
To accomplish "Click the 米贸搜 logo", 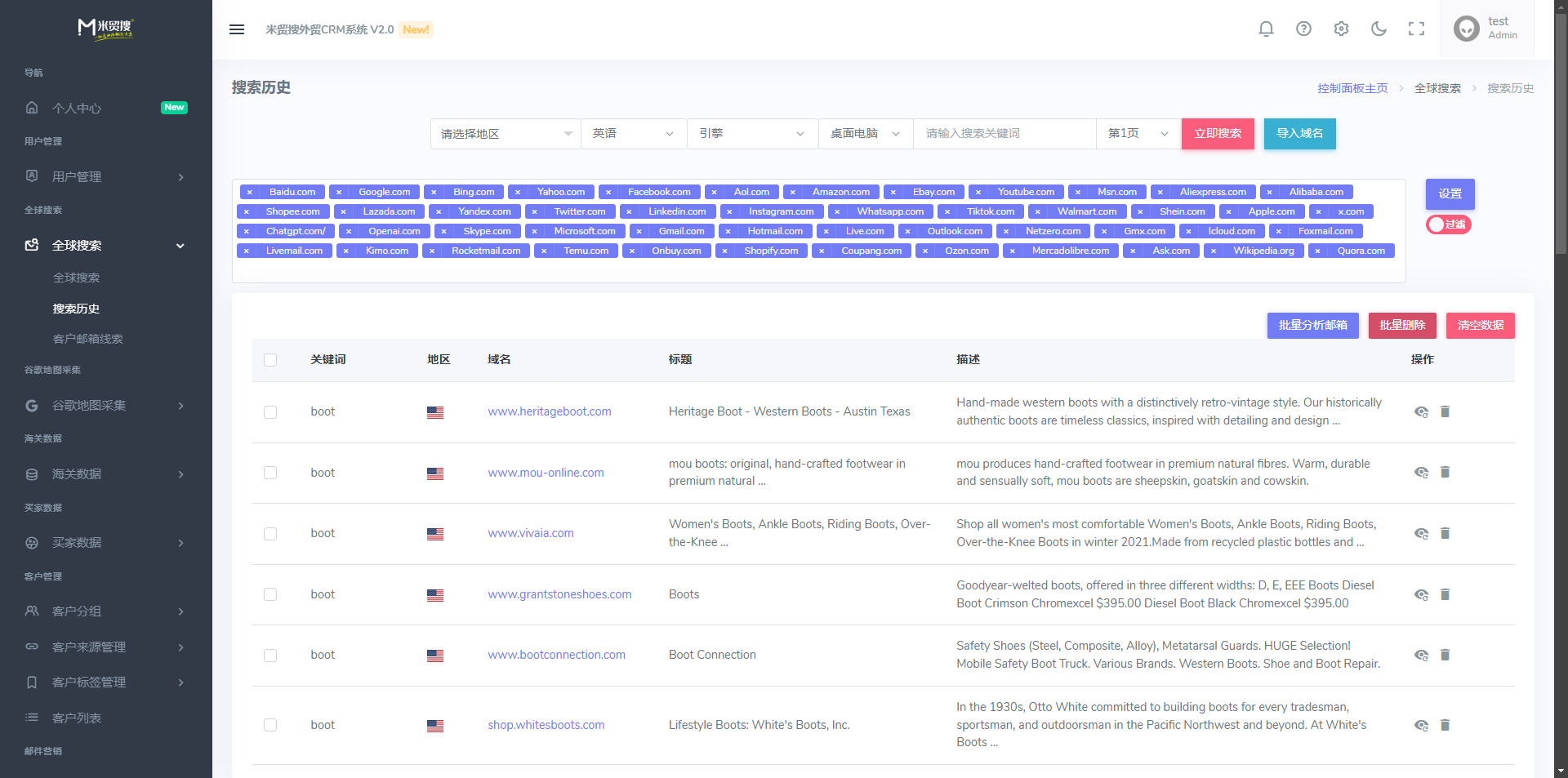I will click(106, 29).
